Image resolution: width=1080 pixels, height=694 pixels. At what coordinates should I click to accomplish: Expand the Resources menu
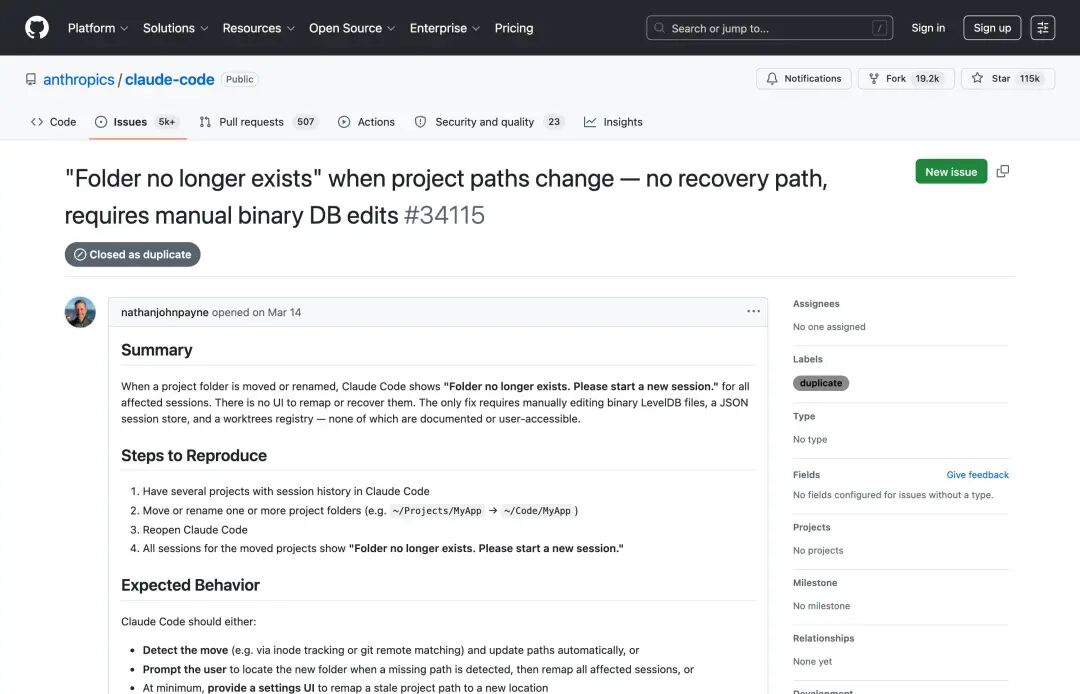[258, 28]
